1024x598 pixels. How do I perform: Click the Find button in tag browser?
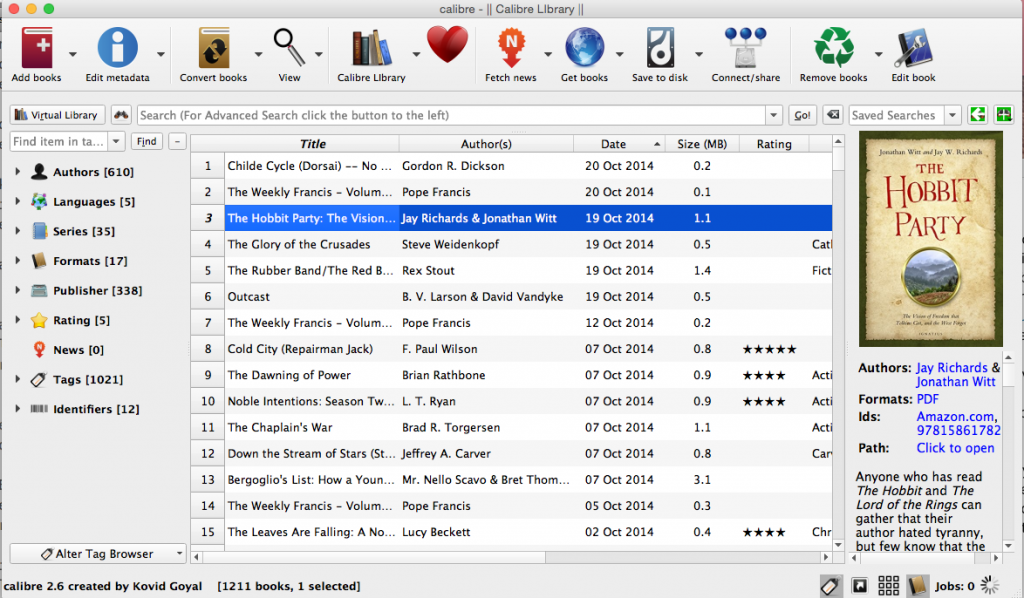tap(146, 141)
